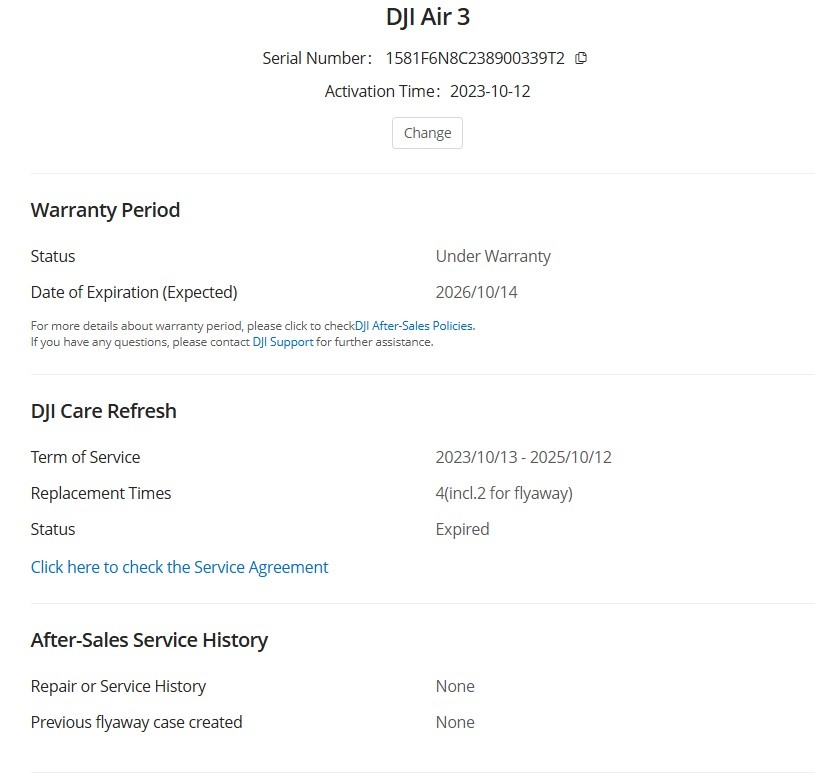815x776 pixels.
Task: Copy the serial number with the copy icon
Action: coord(581,58)
